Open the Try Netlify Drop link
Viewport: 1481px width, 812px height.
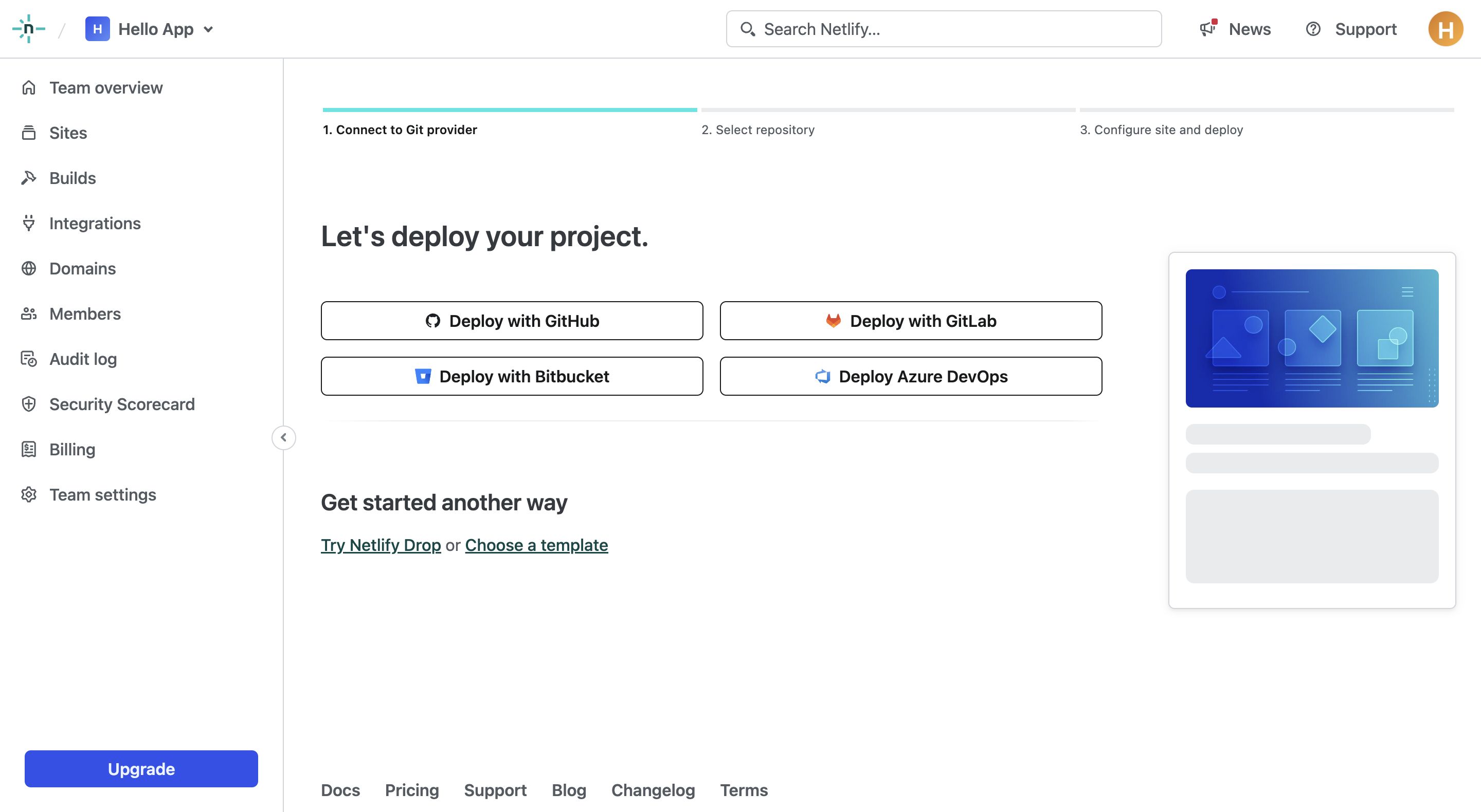(381, 545)
